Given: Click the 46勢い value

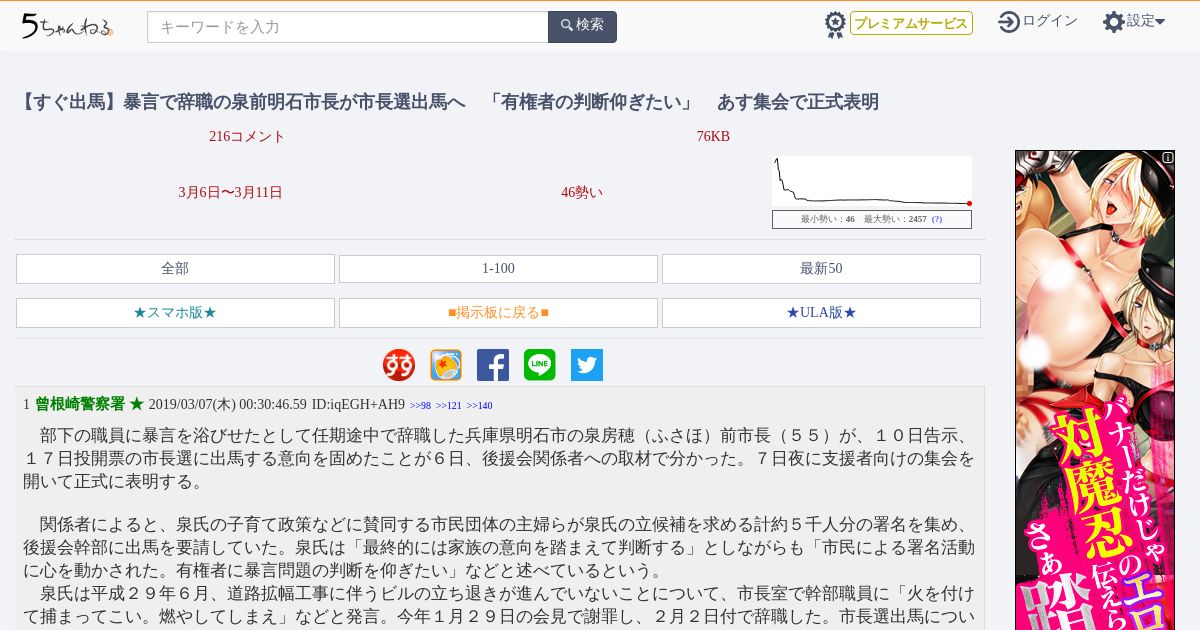Looking at the screenshot, I should (582, 193).
